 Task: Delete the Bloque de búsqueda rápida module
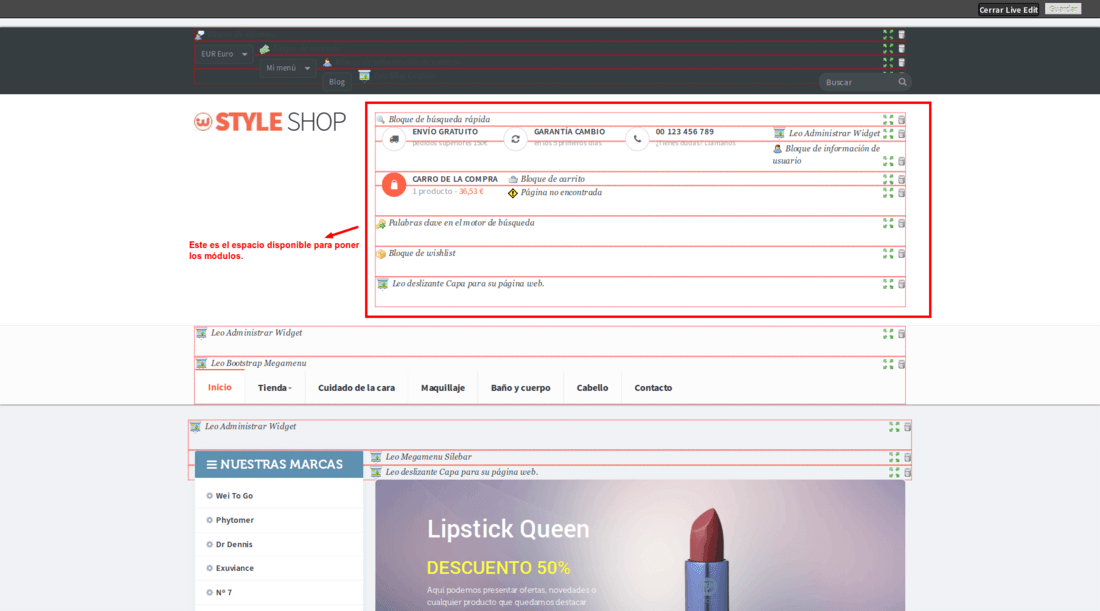[x=902, y=120]
